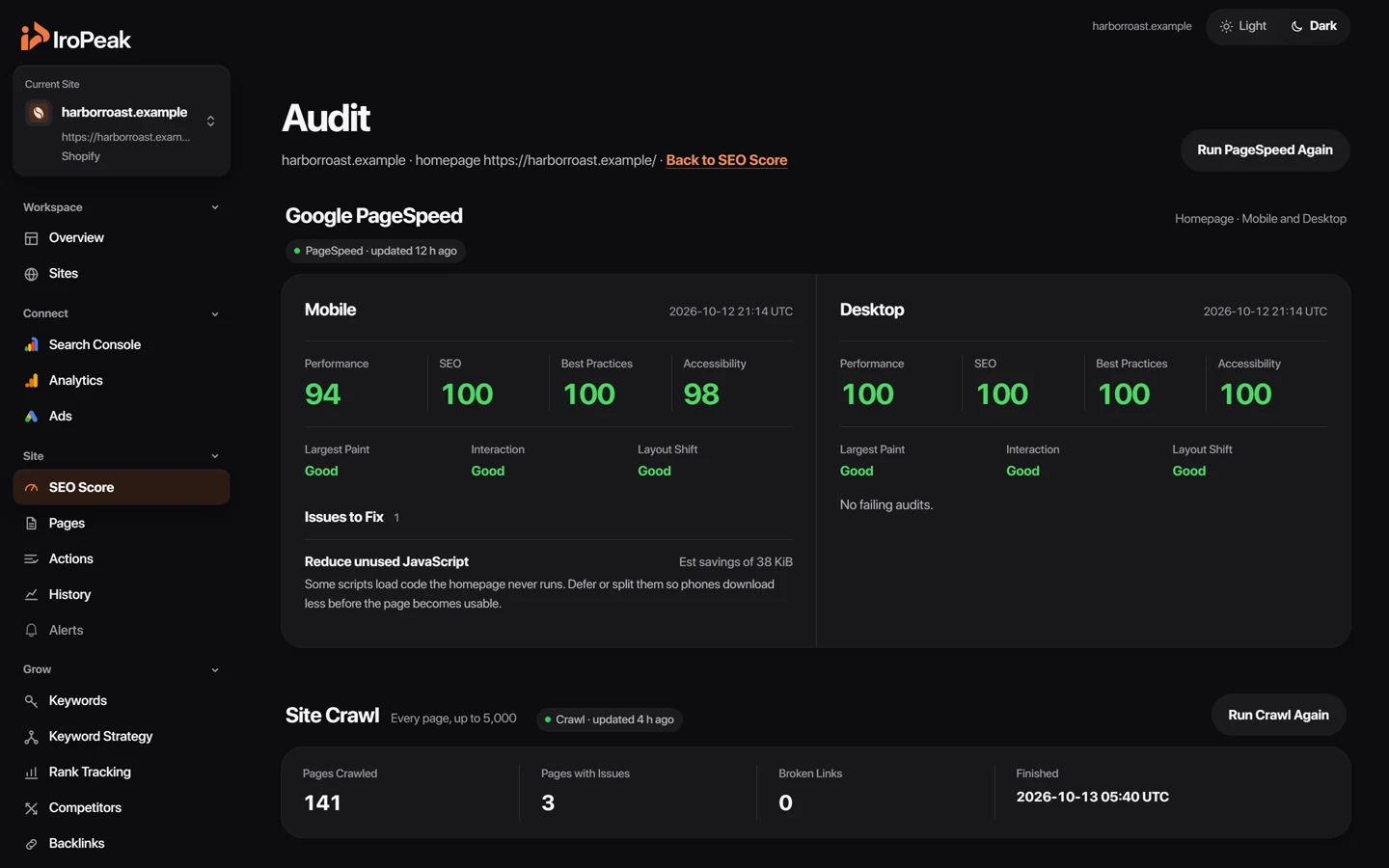Click the No failing audits text
This screenshot has width=1389, height=868.
point(886,505)
